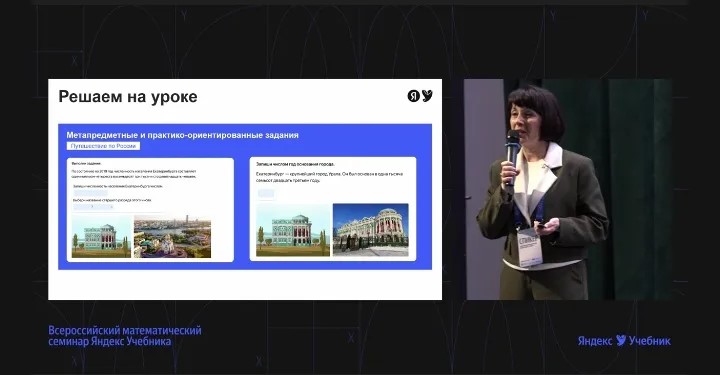Click the "Яндекс Учебник" text at bottom right

(624, 341)
